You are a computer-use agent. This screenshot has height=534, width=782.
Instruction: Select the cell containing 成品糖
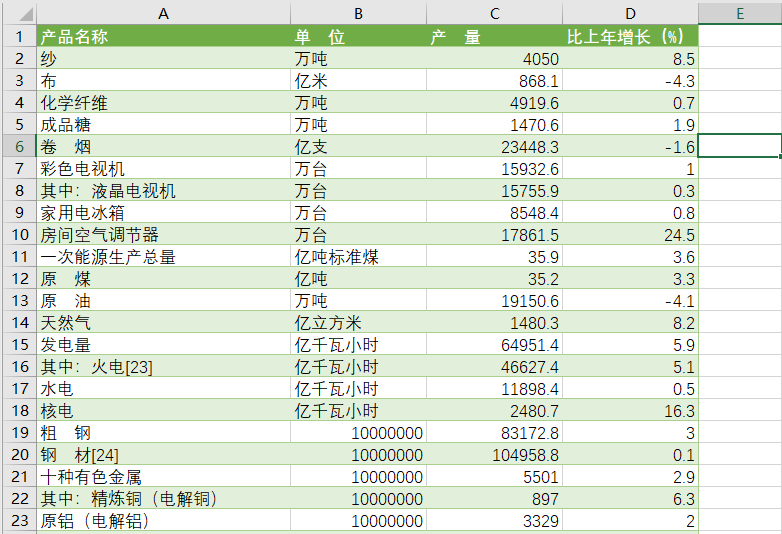[x=164, y=125]
